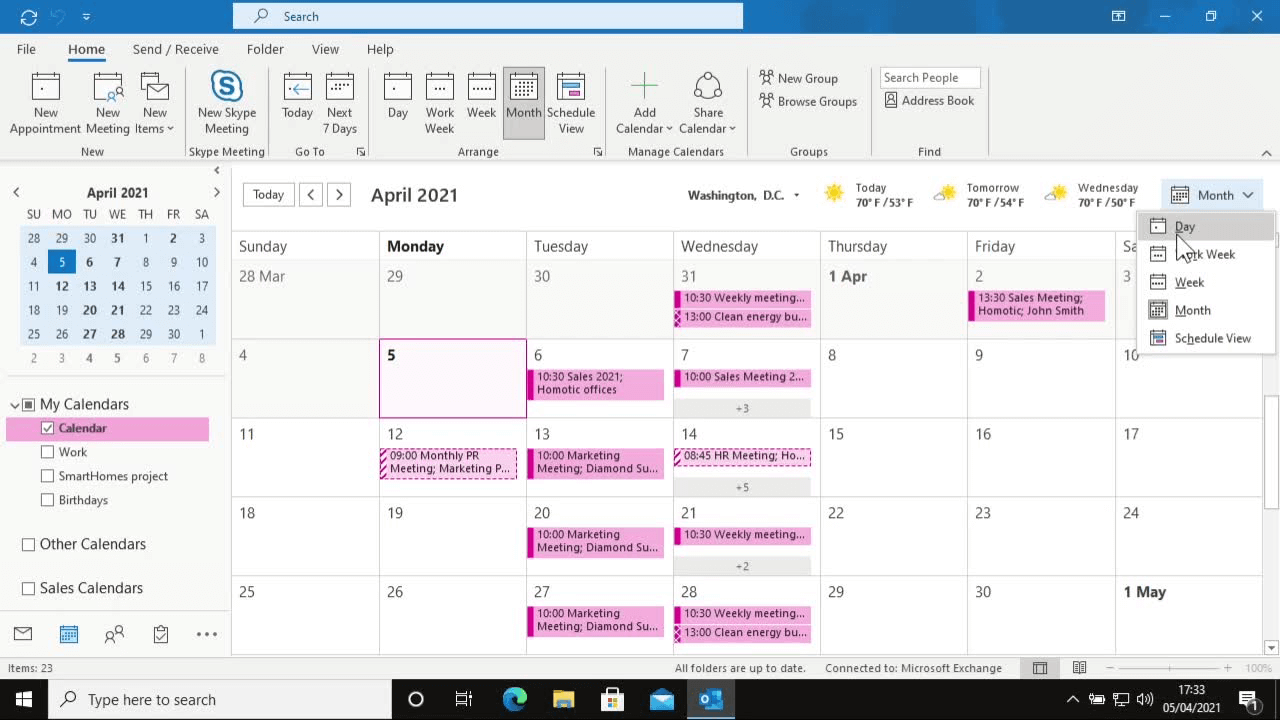This screenshot has width=1280, height=720.
Task: Collapse the My Calendars group
Action: [15, 405]
